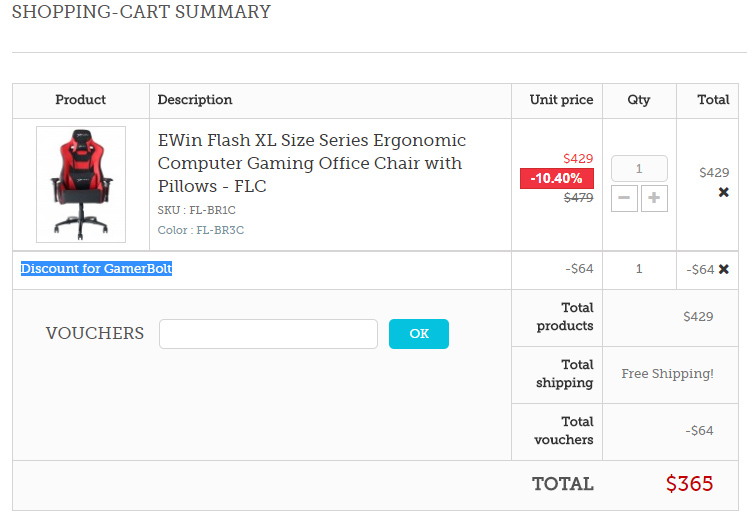The width and height of the screenshot is (747, 521).
Task: Click the SKU FL-BR1C label
Action: 196,211
